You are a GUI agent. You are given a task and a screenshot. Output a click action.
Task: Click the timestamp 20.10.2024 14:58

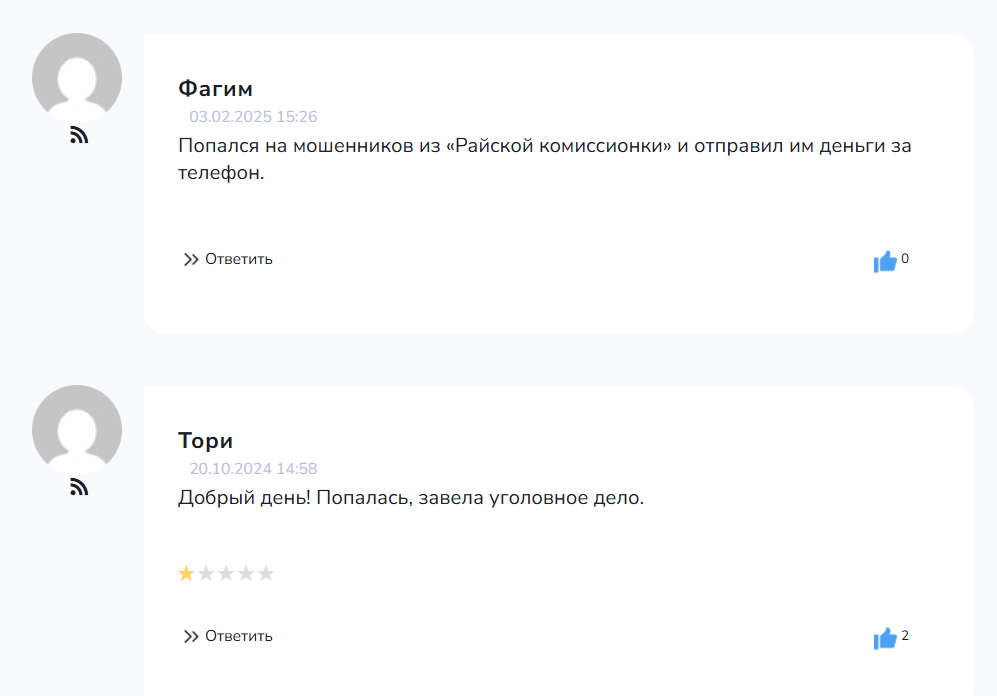pos(253,469)
